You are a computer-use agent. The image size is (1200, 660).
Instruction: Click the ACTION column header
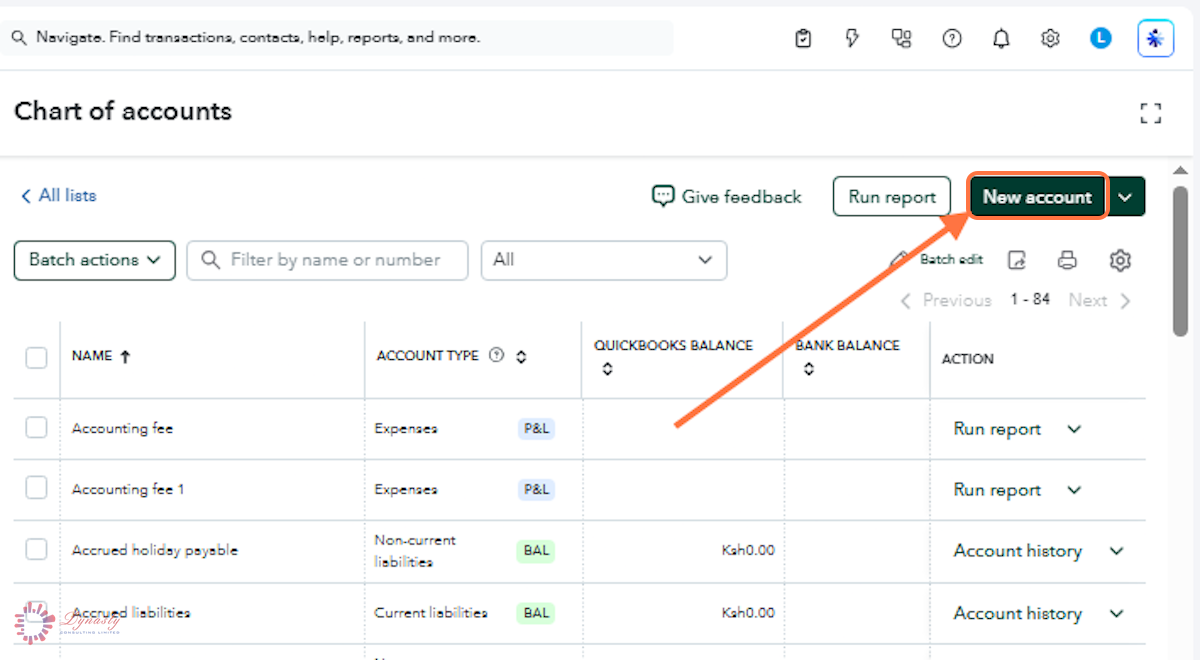click(x=968, y=358)
